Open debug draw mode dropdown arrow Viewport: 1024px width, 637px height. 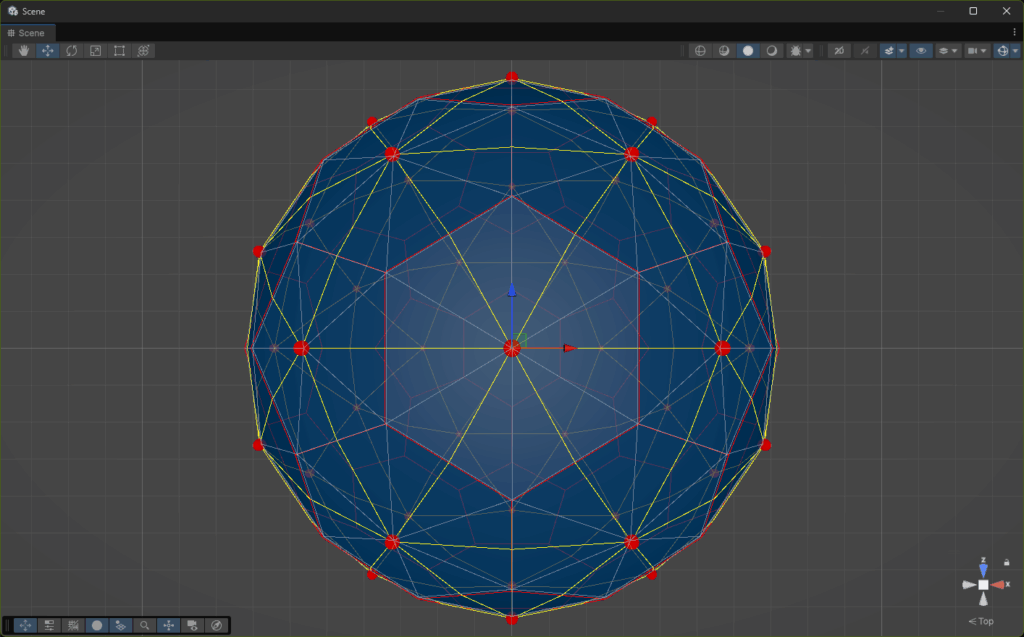click(x=808, y=51)
